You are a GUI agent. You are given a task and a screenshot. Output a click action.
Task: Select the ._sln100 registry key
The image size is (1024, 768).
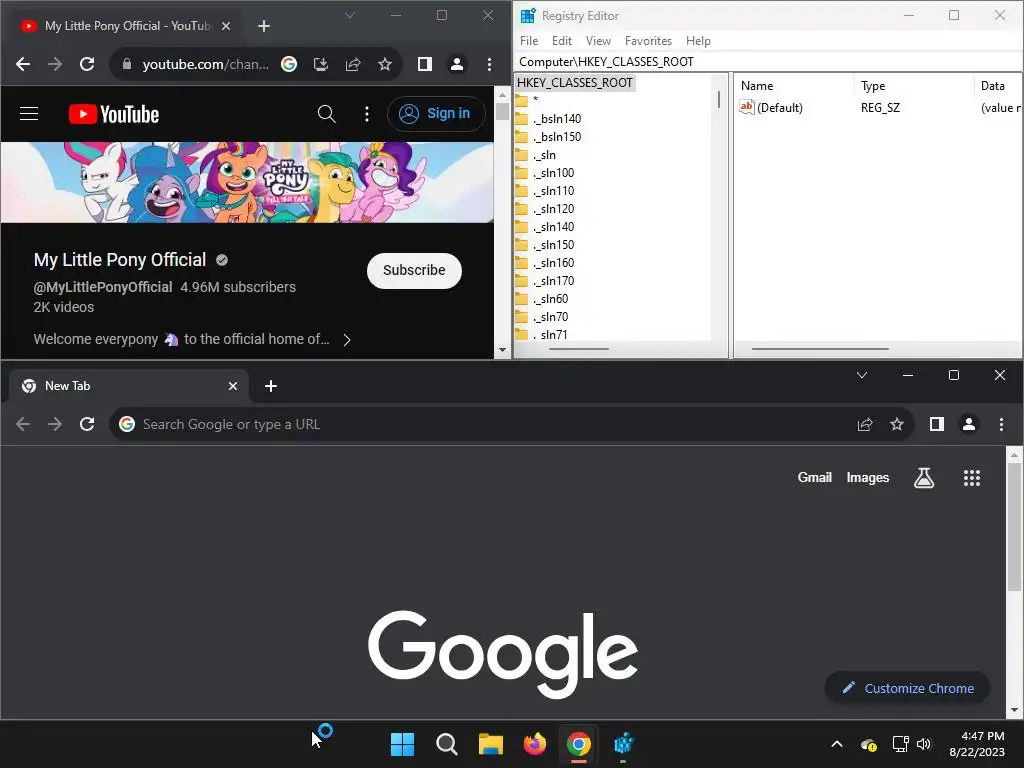(554, 173)
